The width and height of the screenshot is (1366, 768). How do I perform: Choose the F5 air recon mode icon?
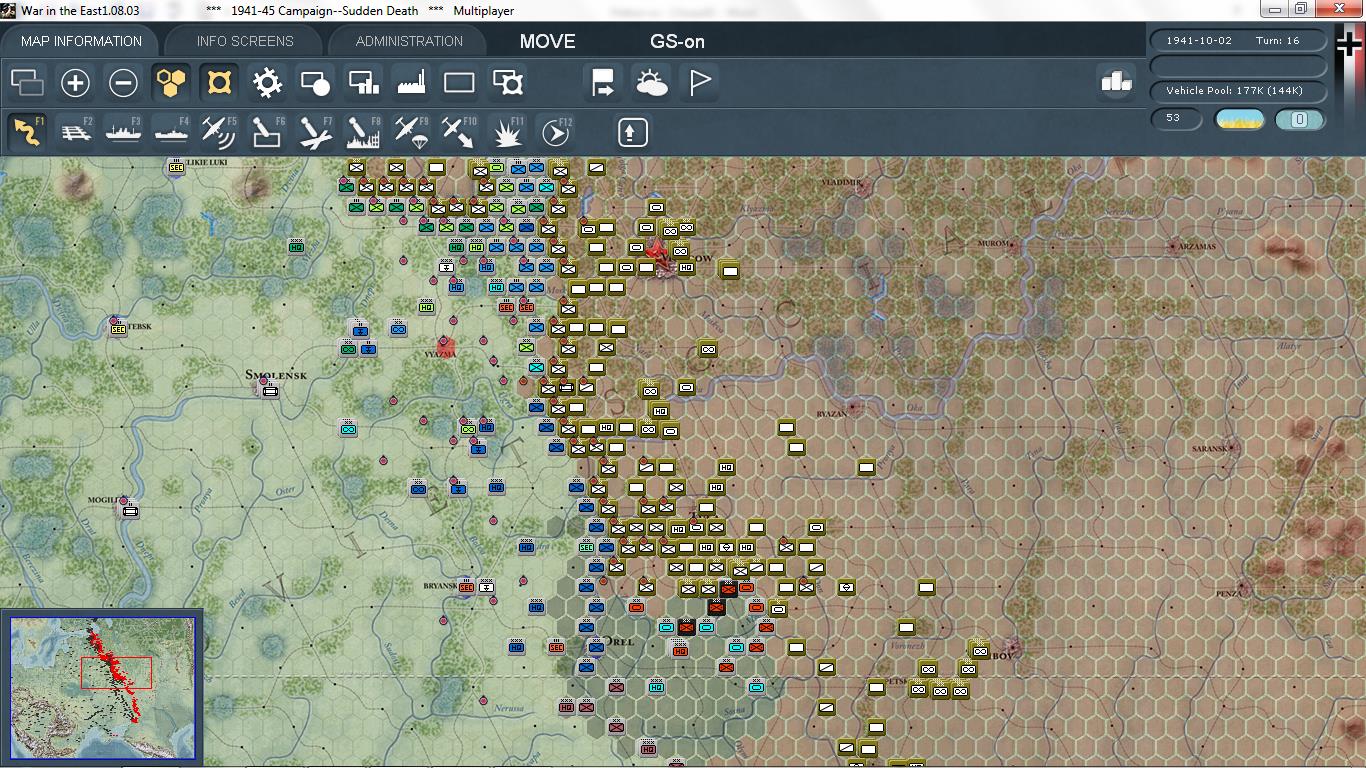219,132
